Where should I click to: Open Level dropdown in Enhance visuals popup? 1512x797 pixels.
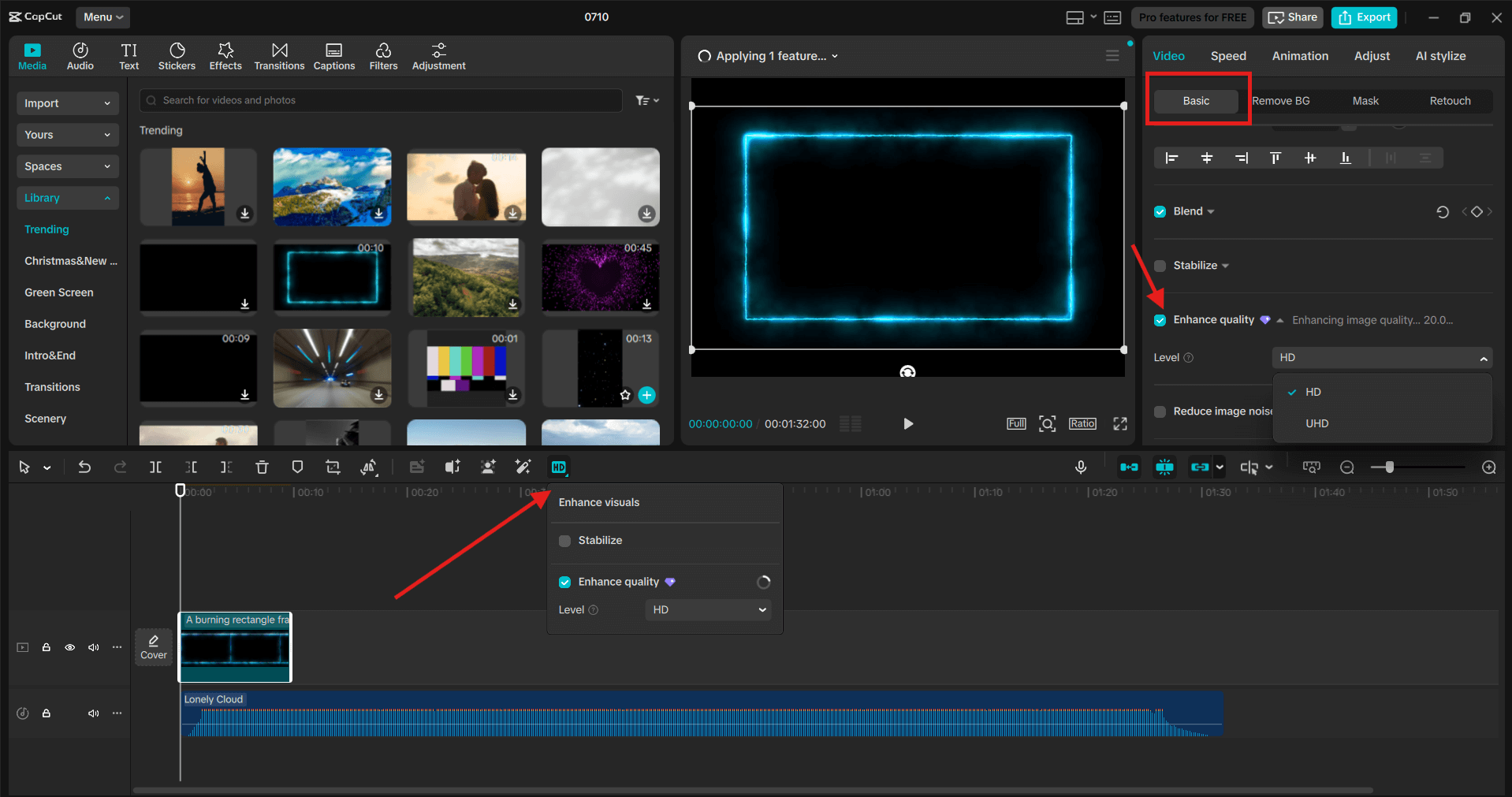tap(708, 610)
